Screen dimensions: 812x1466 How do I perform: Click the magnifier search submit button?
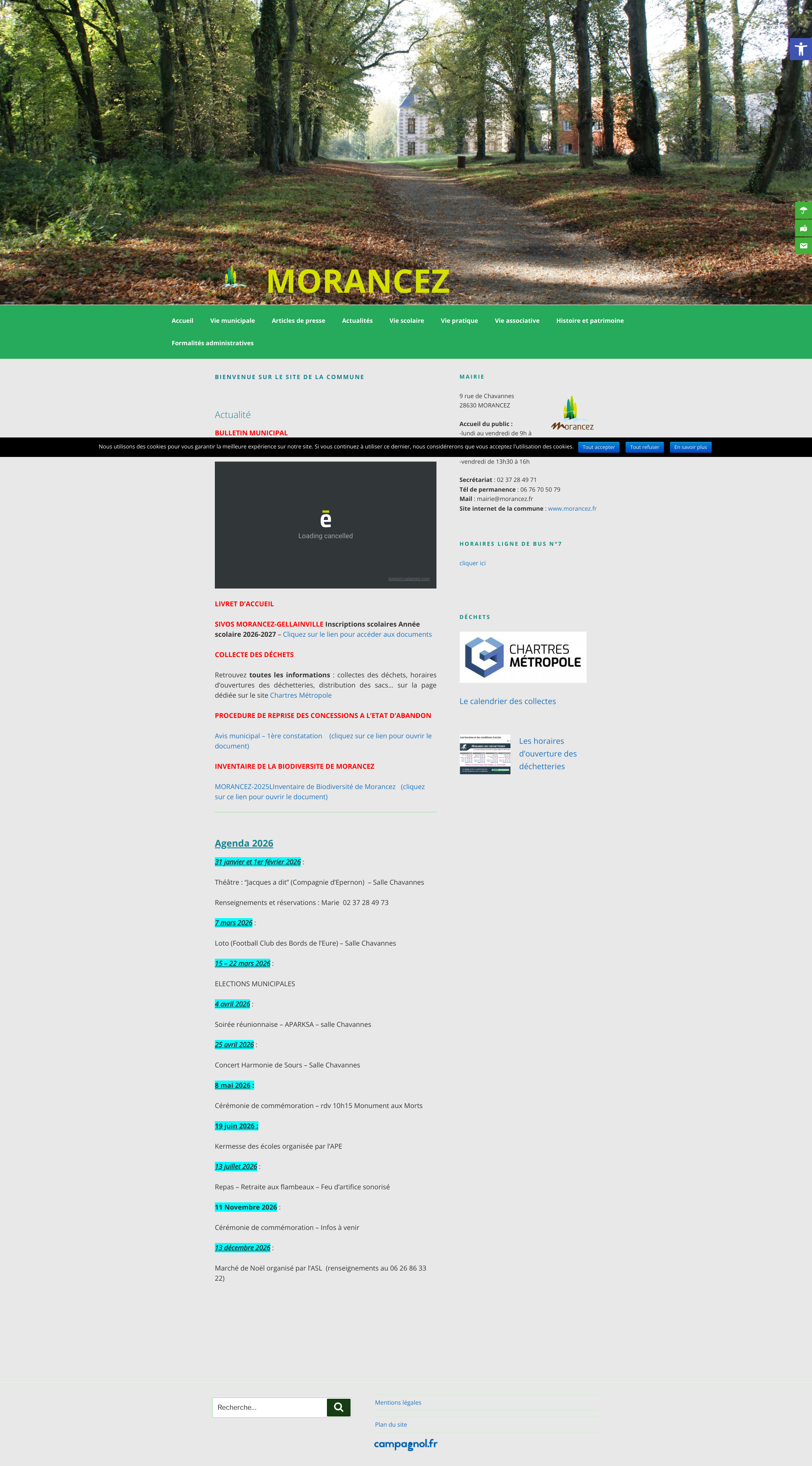coord(339,1407)
